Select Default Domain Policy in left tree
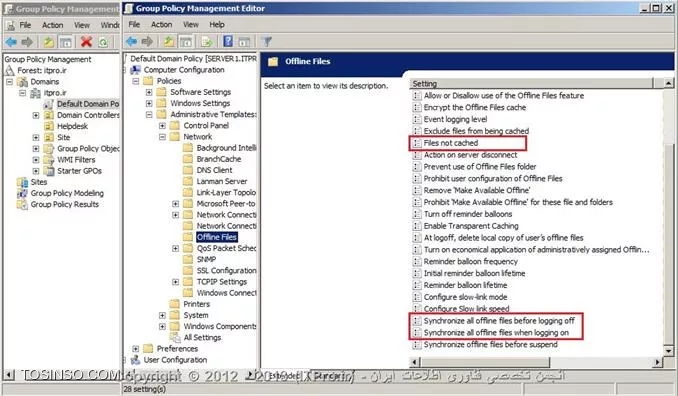This screenshot has width=678, height=396. 88,104
